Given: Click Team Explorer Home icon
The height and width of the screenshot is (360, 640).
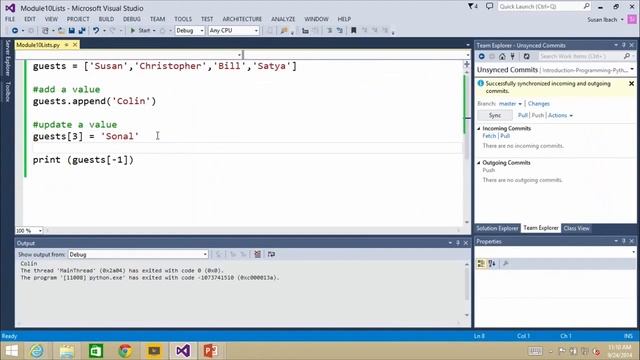Looking at the screenshot, I should coord(502,56).
